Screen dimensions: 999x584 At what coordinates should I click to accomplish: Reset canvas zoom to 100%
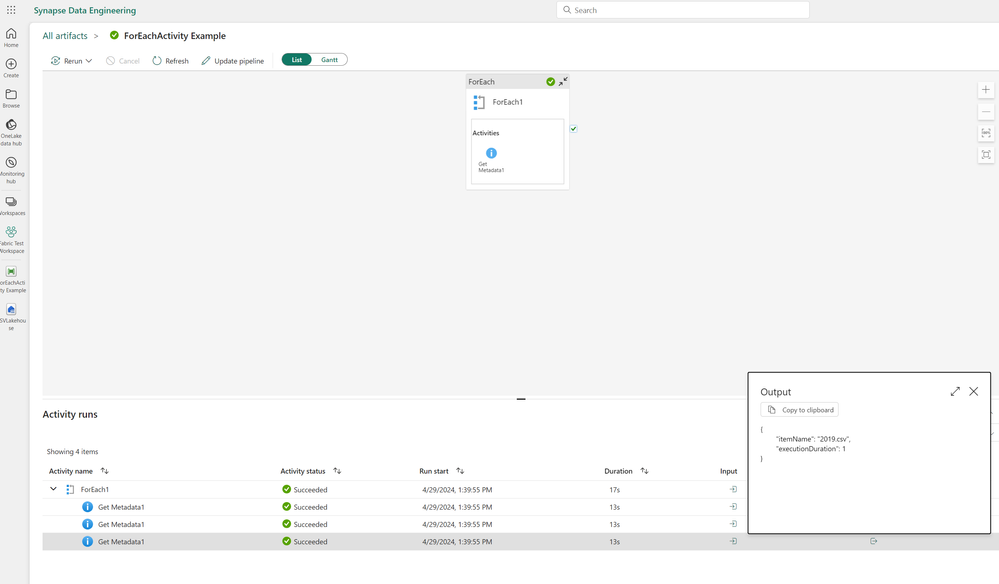986,133
